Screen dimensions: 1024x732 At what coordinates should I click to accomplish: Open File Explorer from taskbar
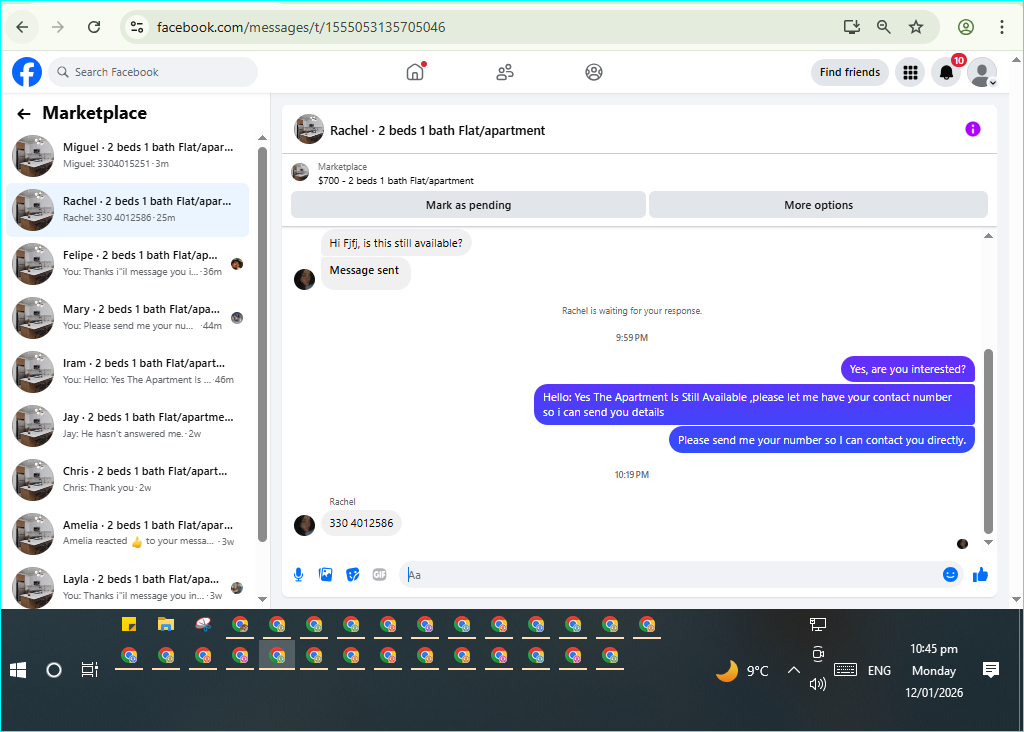[166, 624]
